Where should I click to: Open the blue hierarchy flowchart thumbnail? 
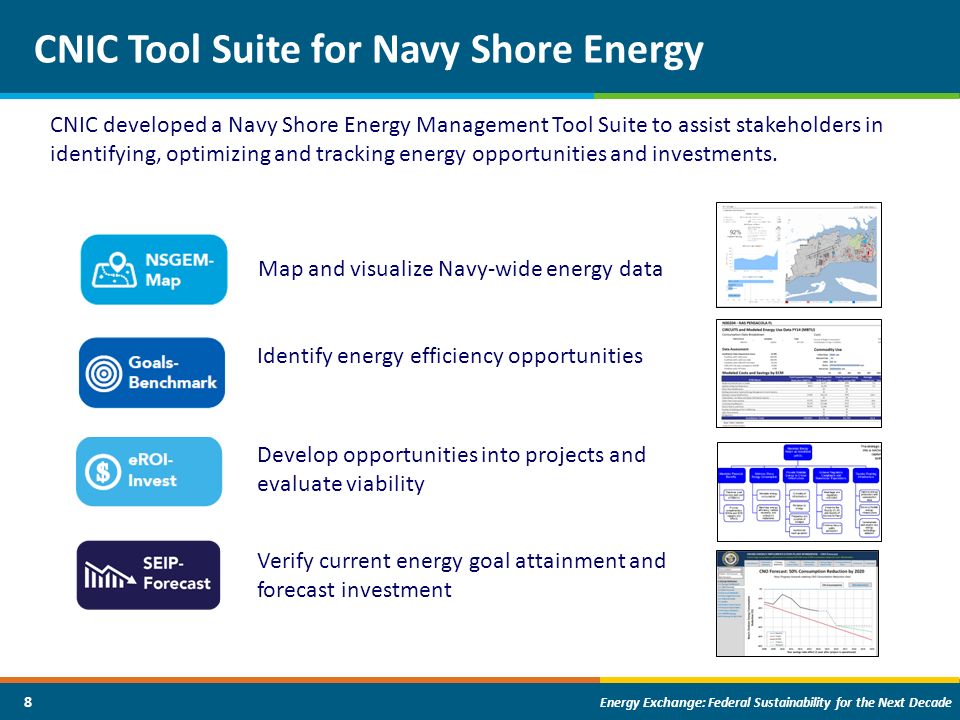click(x=799, y=492)
